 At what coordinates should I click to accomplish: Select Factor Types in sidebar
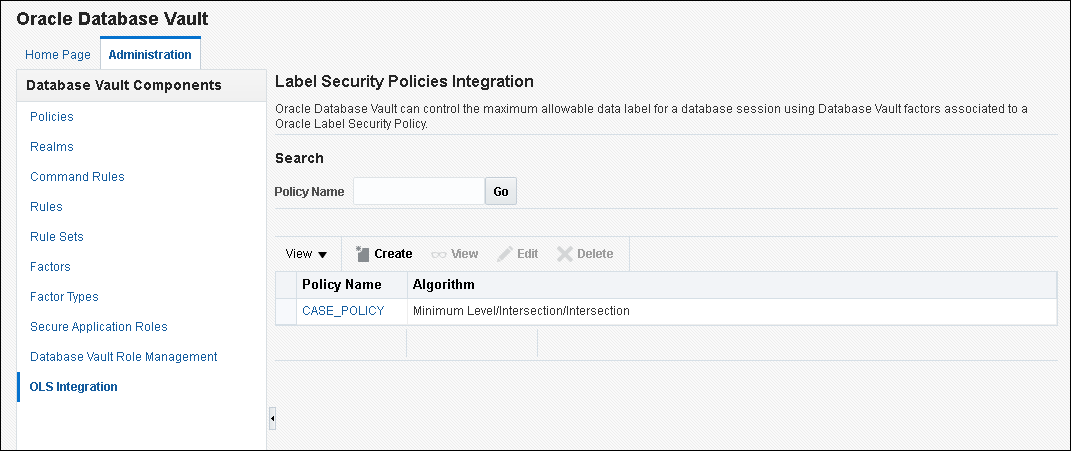(64, 297)
